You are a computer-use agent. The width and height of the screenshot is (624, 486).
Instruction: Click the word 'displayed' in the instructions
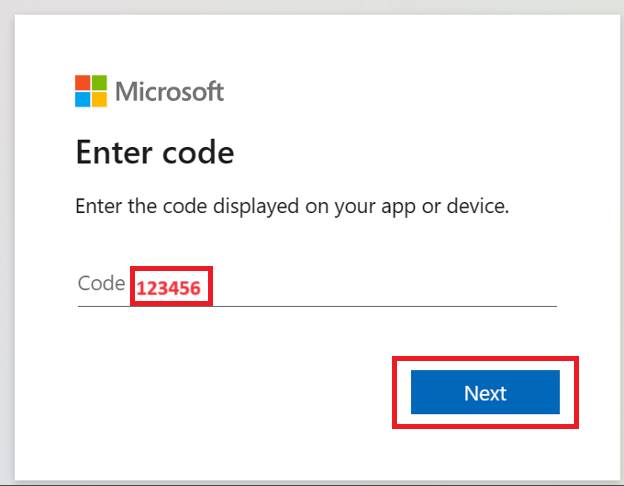256,207
